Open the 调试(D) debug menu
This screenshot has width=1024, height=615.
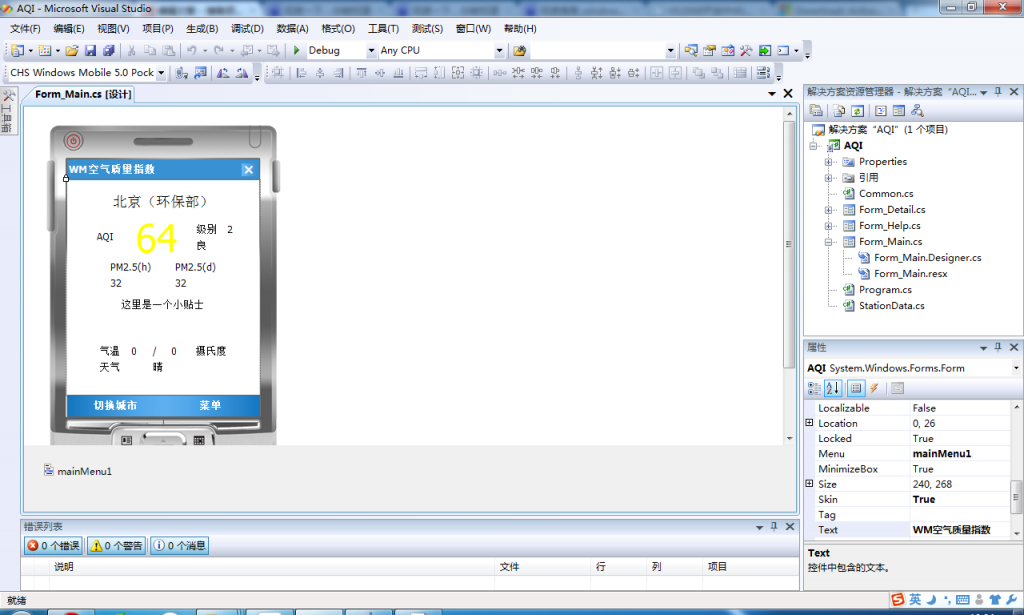pyautogui.click(x=247, y=29)
